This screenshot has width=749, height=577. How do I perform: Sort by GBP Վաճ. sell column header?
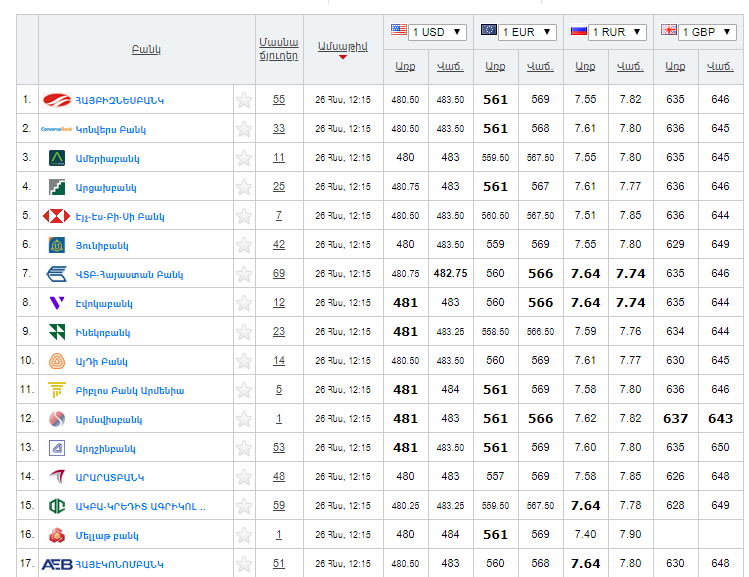pos(720,67)
